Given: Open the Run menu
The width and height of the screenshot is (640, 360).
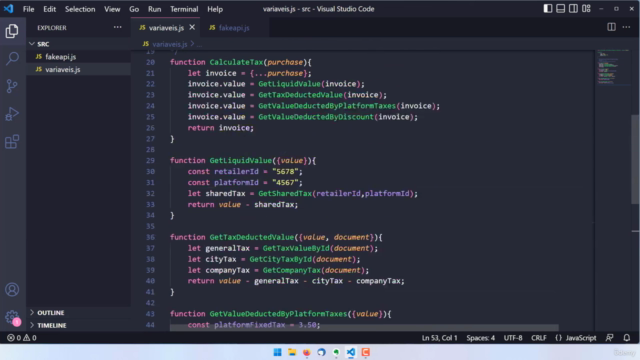Looking at the screenshot, I should pos(154,9).
